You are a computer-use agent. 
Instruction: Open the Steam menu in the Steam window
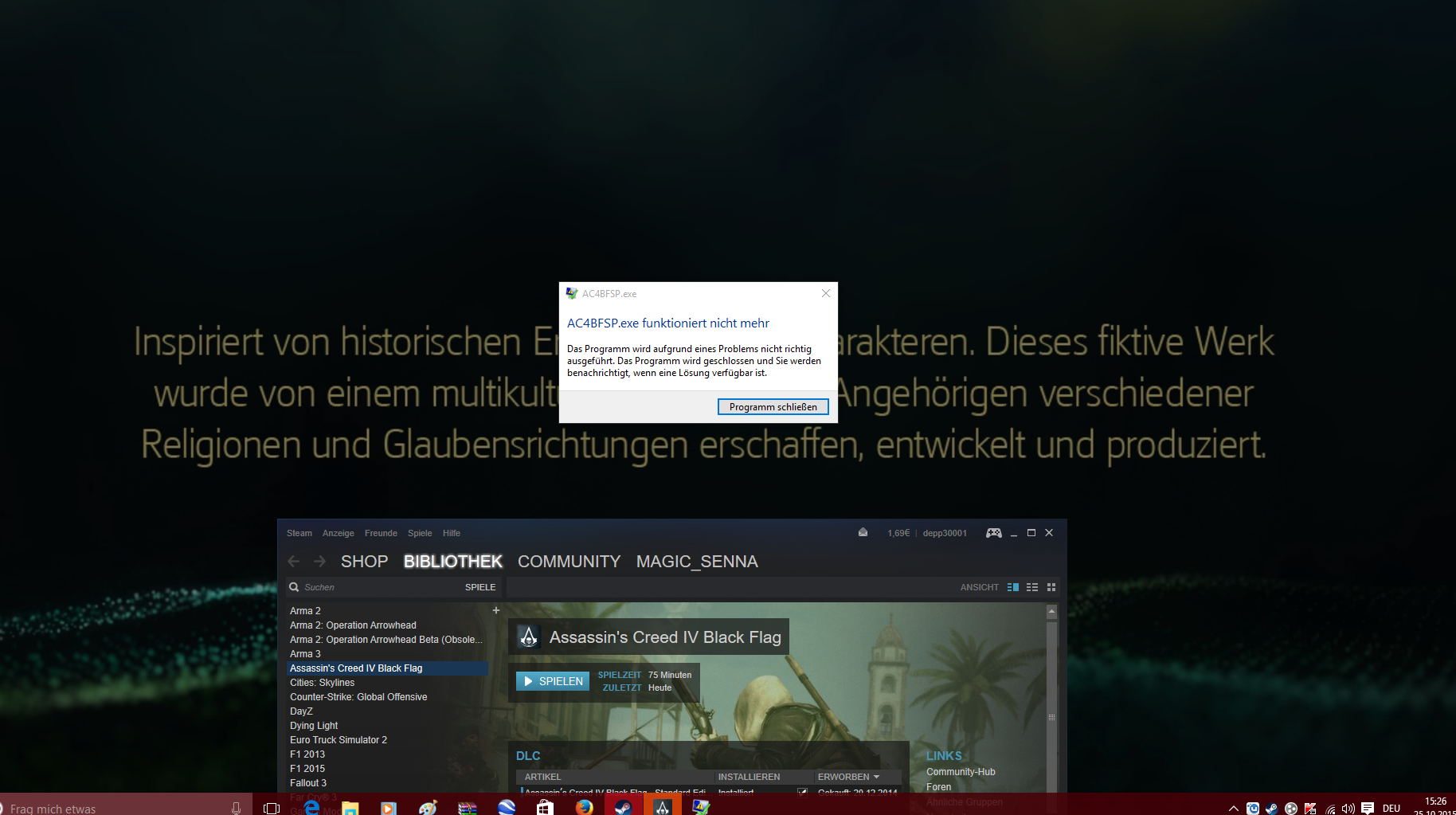click(299, 533)
